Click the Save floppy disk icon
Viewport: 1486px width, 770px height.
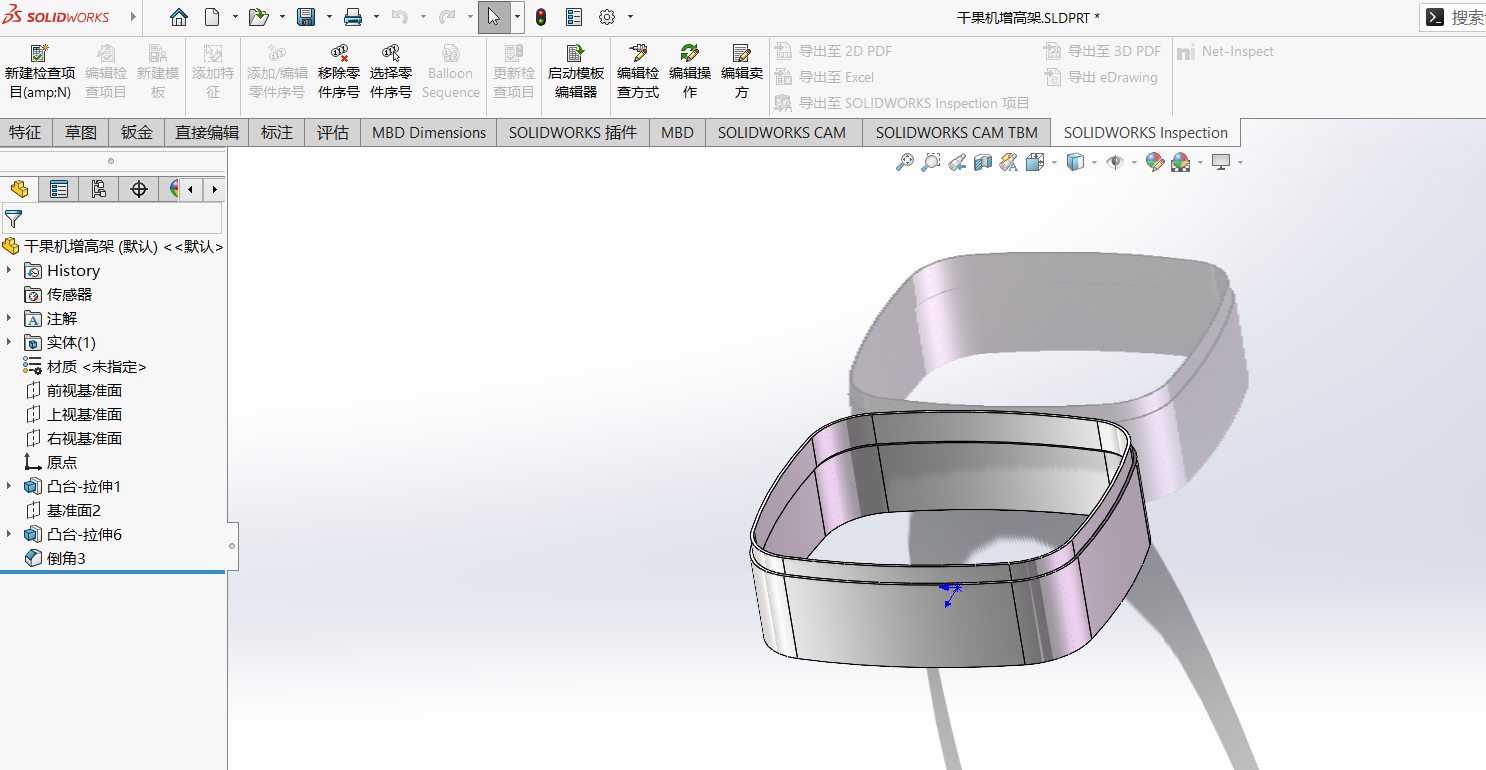point(306,17)
